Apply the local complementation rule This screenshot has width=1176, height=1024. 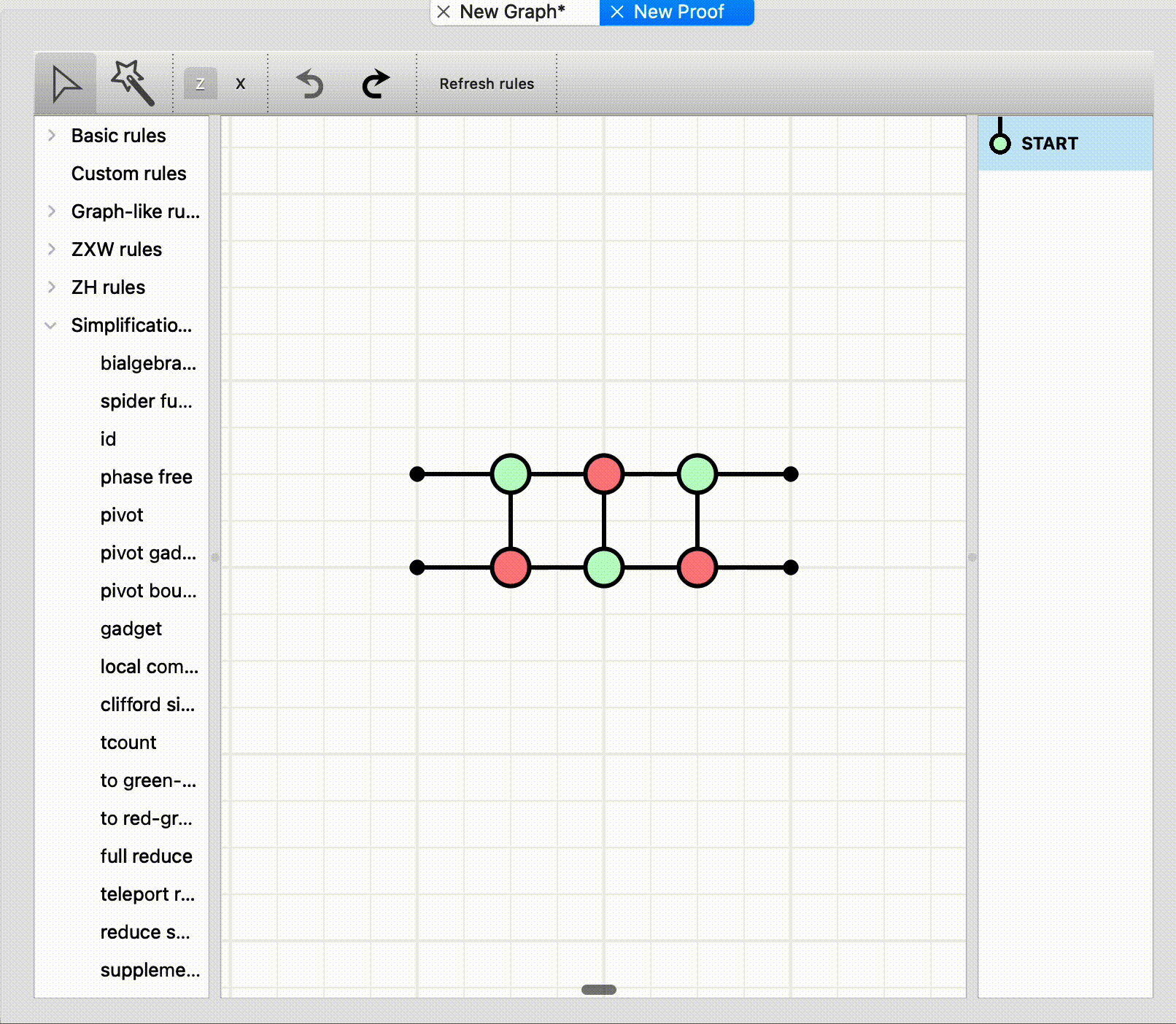(150, 667)
